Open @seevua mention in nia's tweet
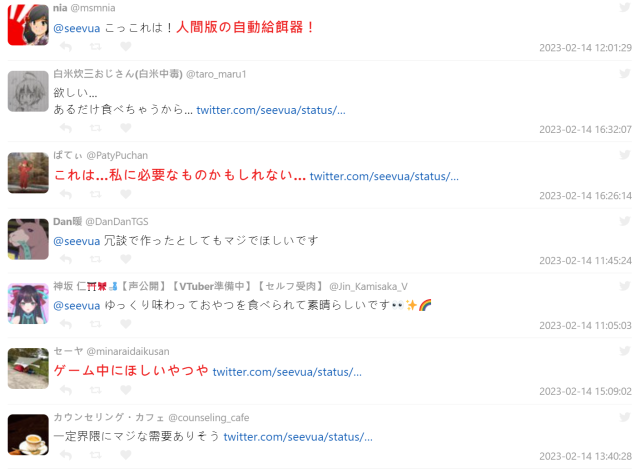The image size is (640, 472). [77, 28]
